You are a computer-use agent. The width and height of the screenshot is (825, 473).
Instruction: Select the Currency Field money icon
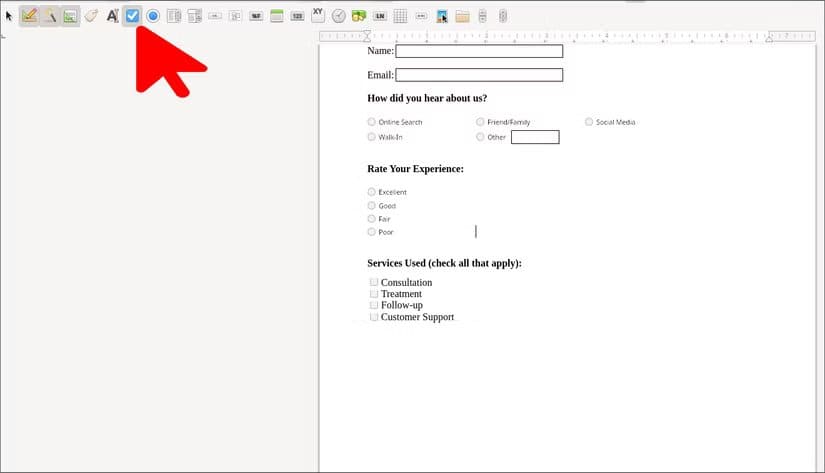pos(359,16)
